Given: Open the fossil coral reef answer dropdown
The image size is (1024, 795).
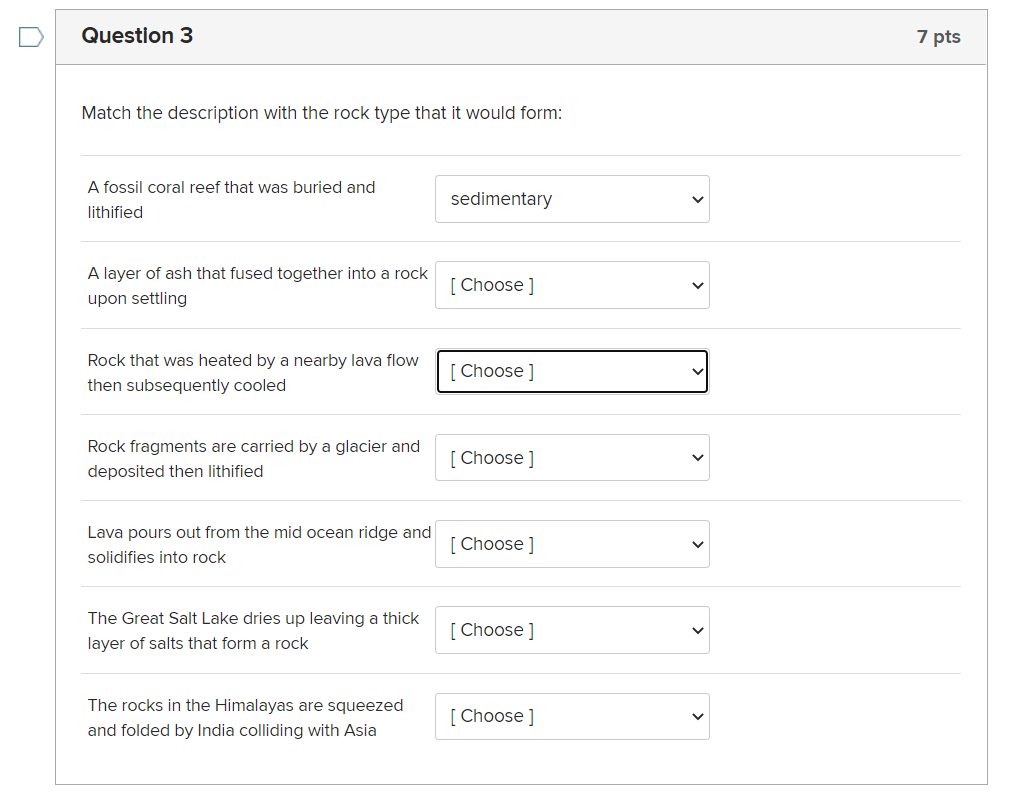Looking at the screenshot, I should (572, 199).
